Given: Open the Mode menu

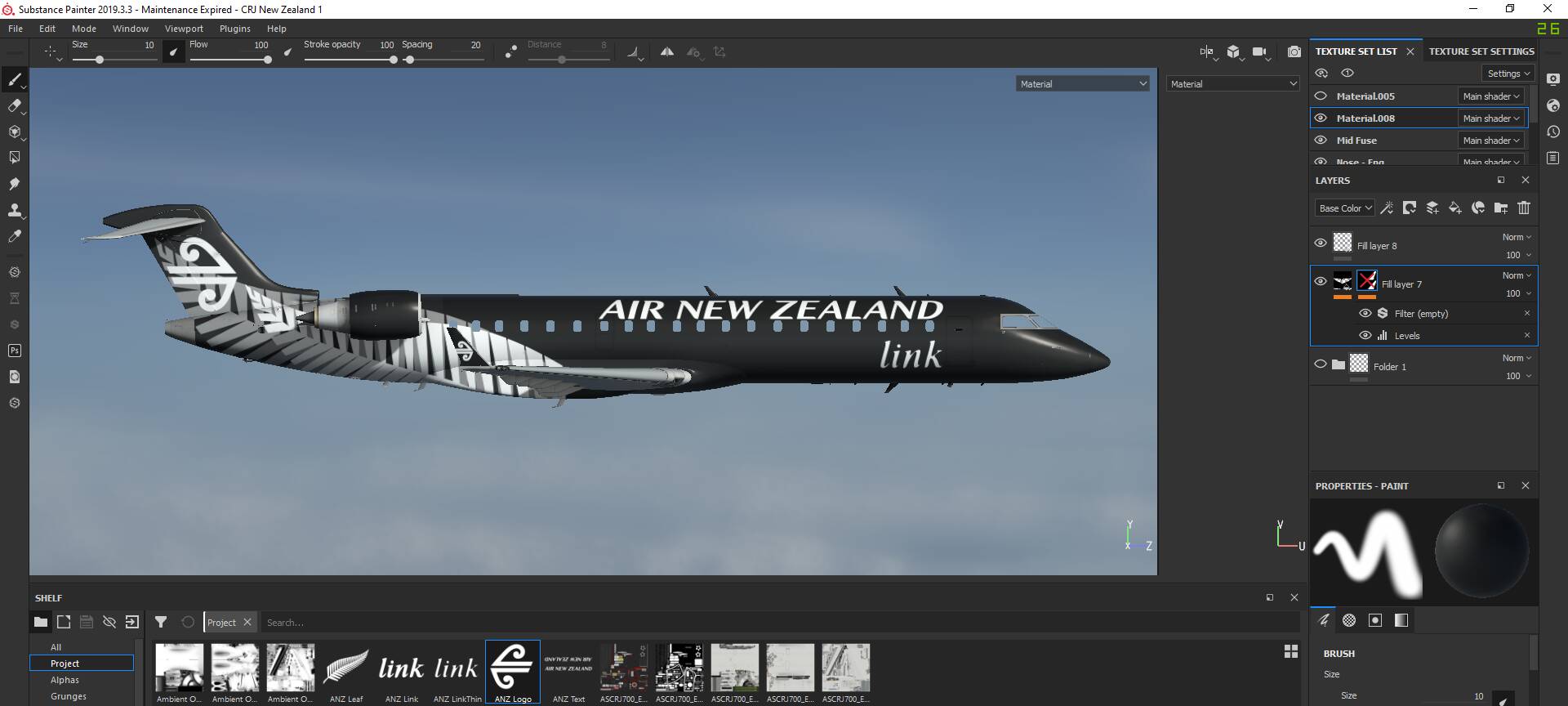Looking at the screenshot, I should point(84,29).
